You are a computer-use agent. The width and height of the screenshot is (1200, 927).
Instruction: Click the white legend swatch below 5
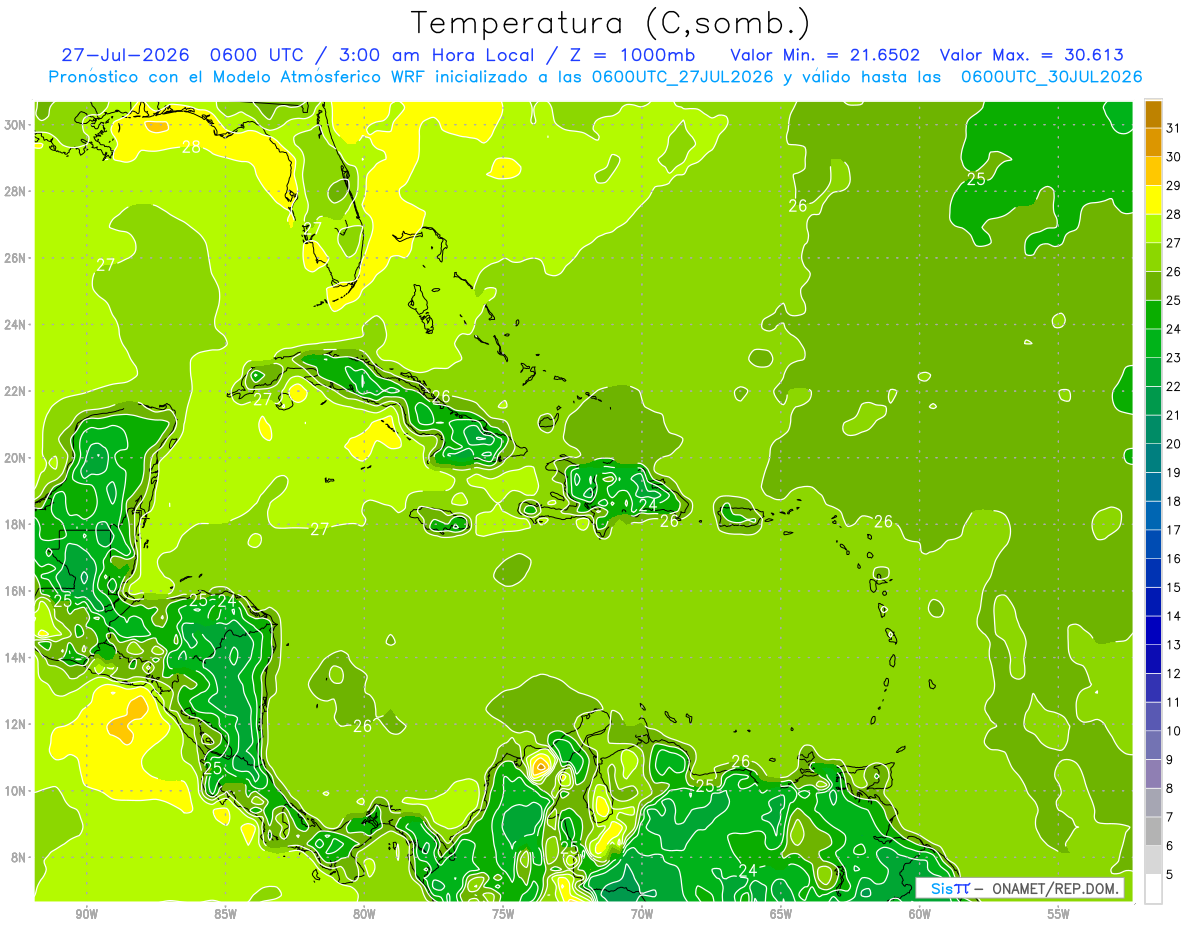click(x=1153, y=889)
